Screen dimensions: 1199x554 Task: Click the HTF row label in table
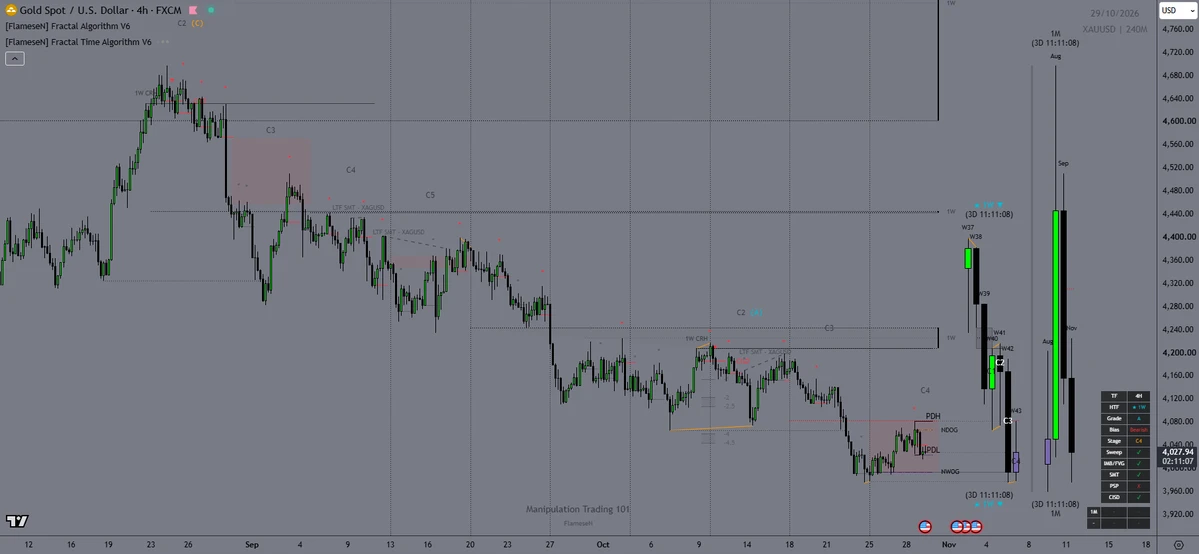[1113, 407]
